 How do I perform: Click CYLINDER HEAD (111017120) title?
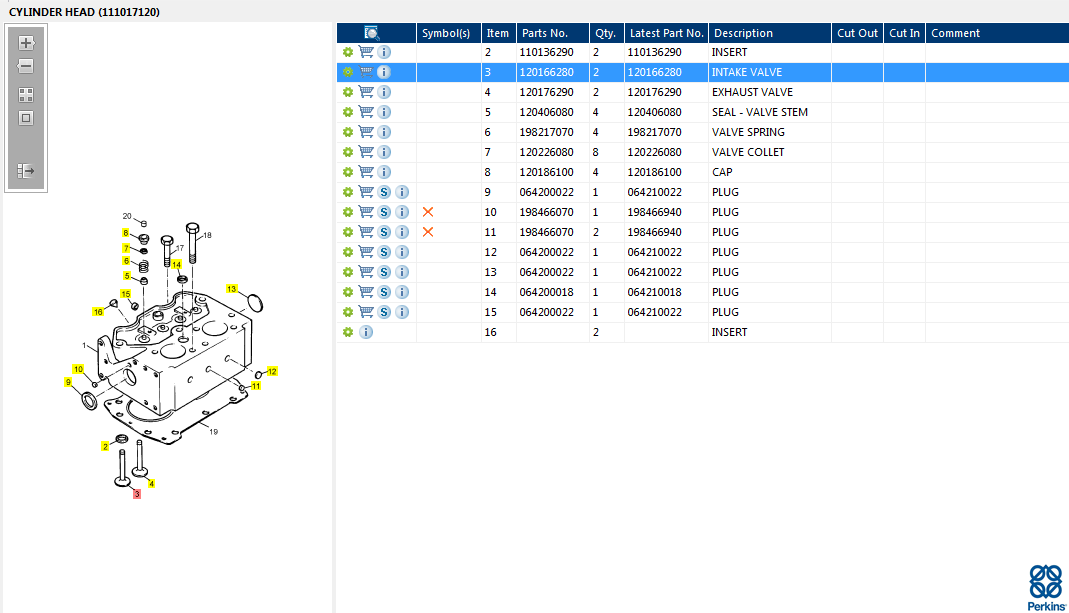(x=85, y=12)
